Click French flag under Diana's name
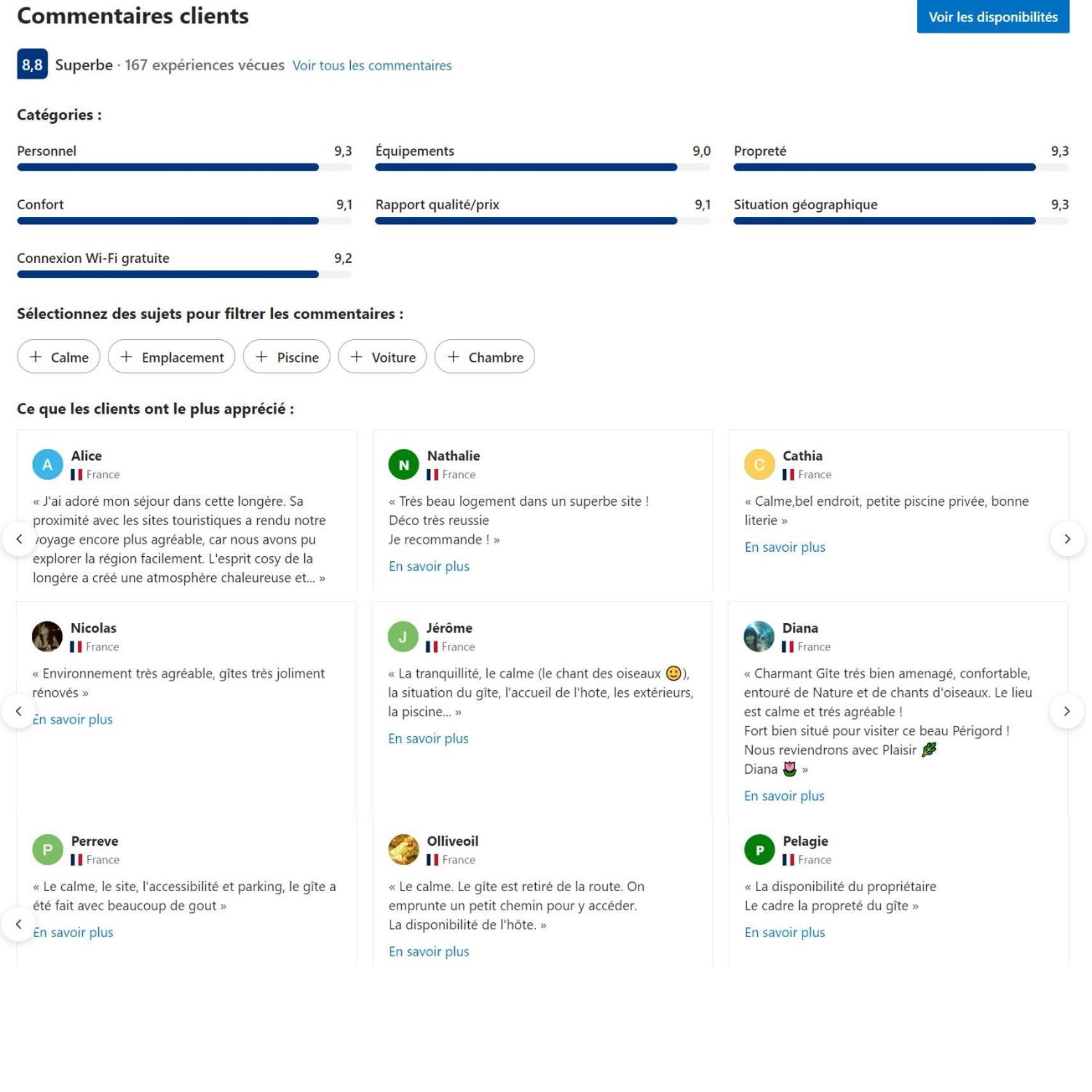 tap(788, 647)
